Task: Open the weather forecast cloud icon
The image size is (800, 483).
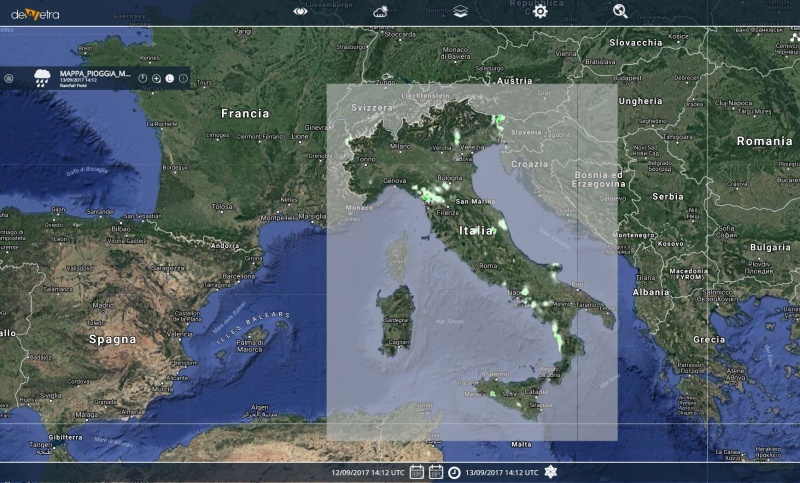Action: pyautogui.click(x=381, y=12)
